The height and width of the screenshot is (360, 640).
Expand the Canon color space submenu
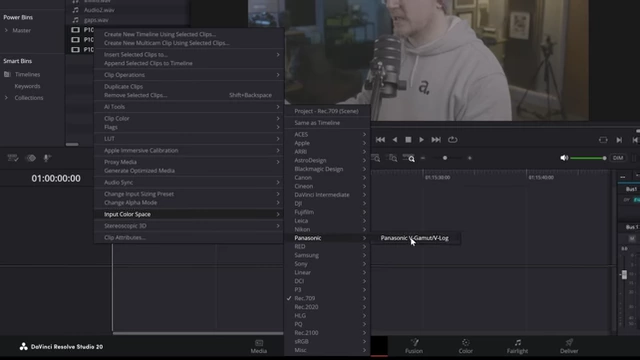328,178
